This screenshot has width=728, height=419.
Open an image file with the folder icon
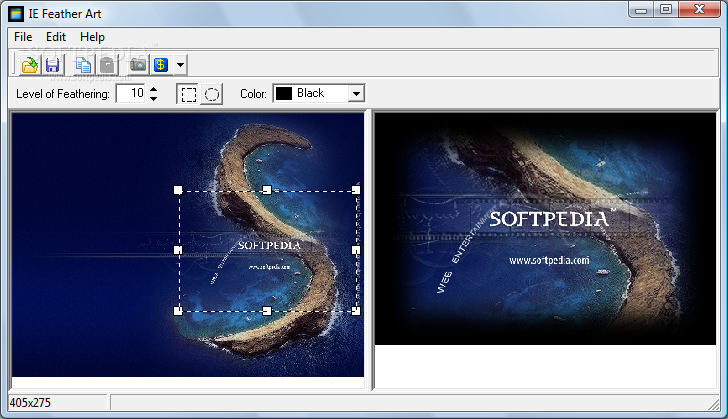point(30,65)
